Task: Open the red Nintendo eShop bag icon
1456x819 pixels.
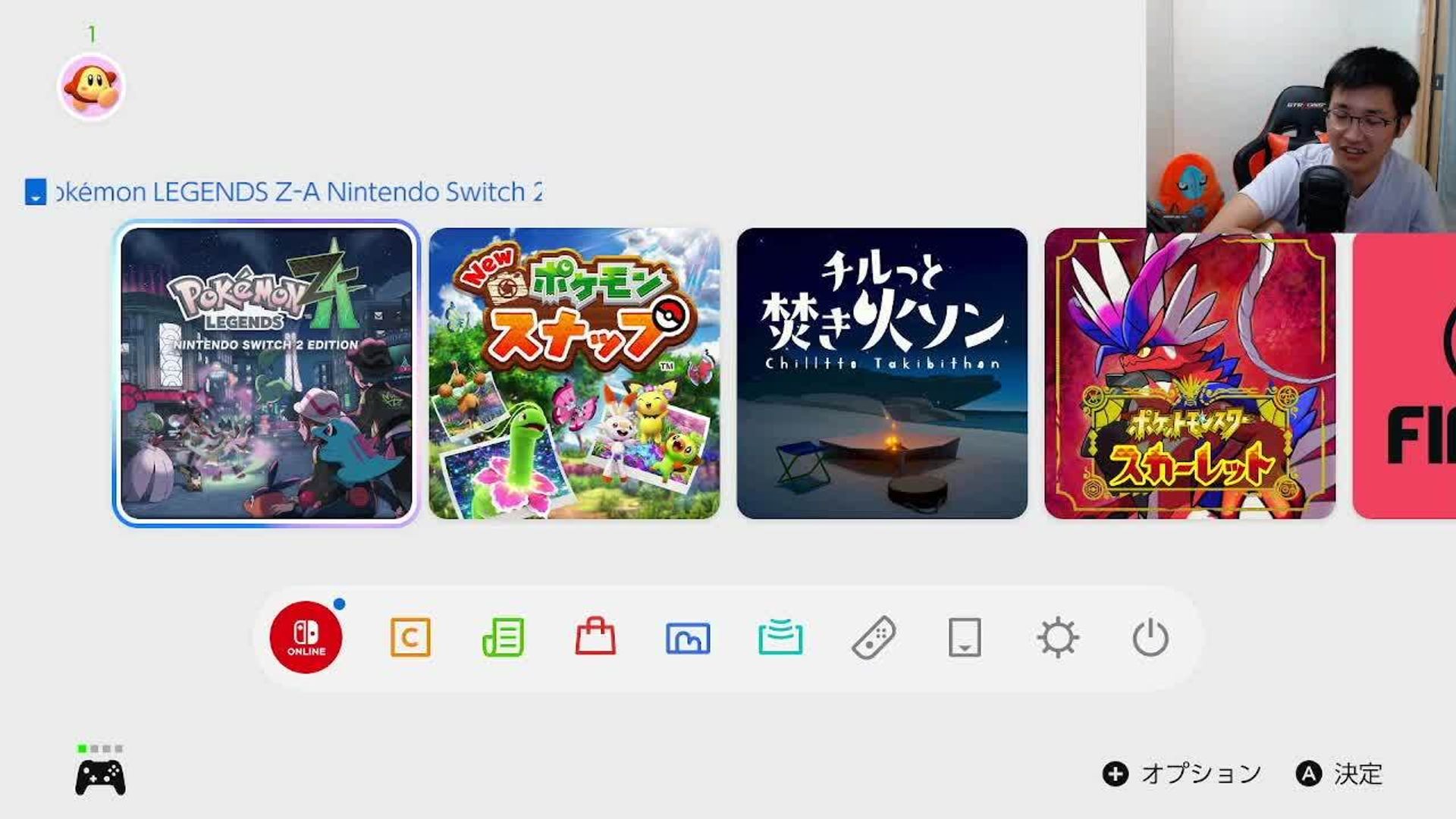Action: pyautogui.click(x=595, y=635)
